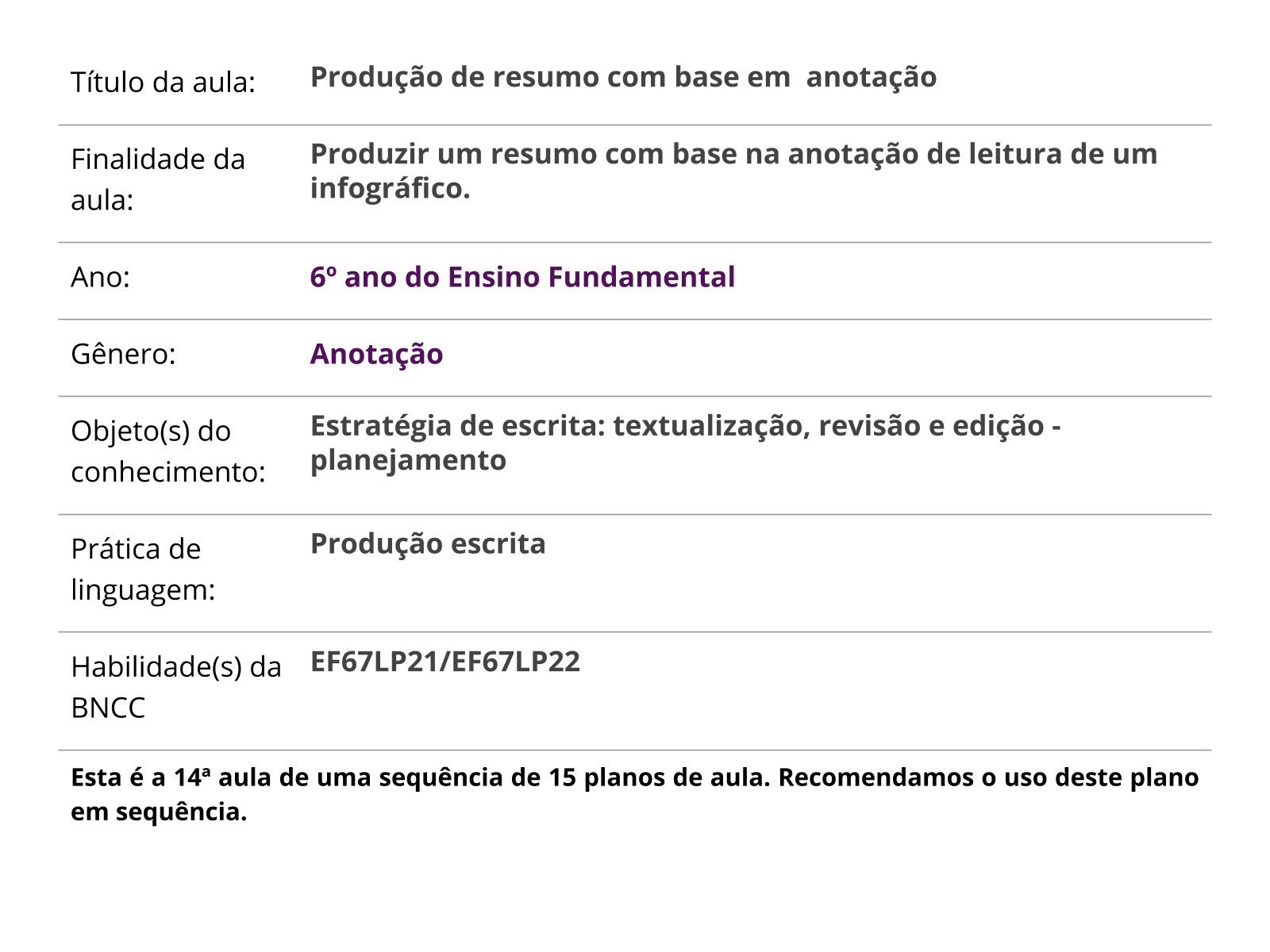Select the EF67LP22 skill code
This screenshot has width=1270, height=952.
(x=516, y=662)
